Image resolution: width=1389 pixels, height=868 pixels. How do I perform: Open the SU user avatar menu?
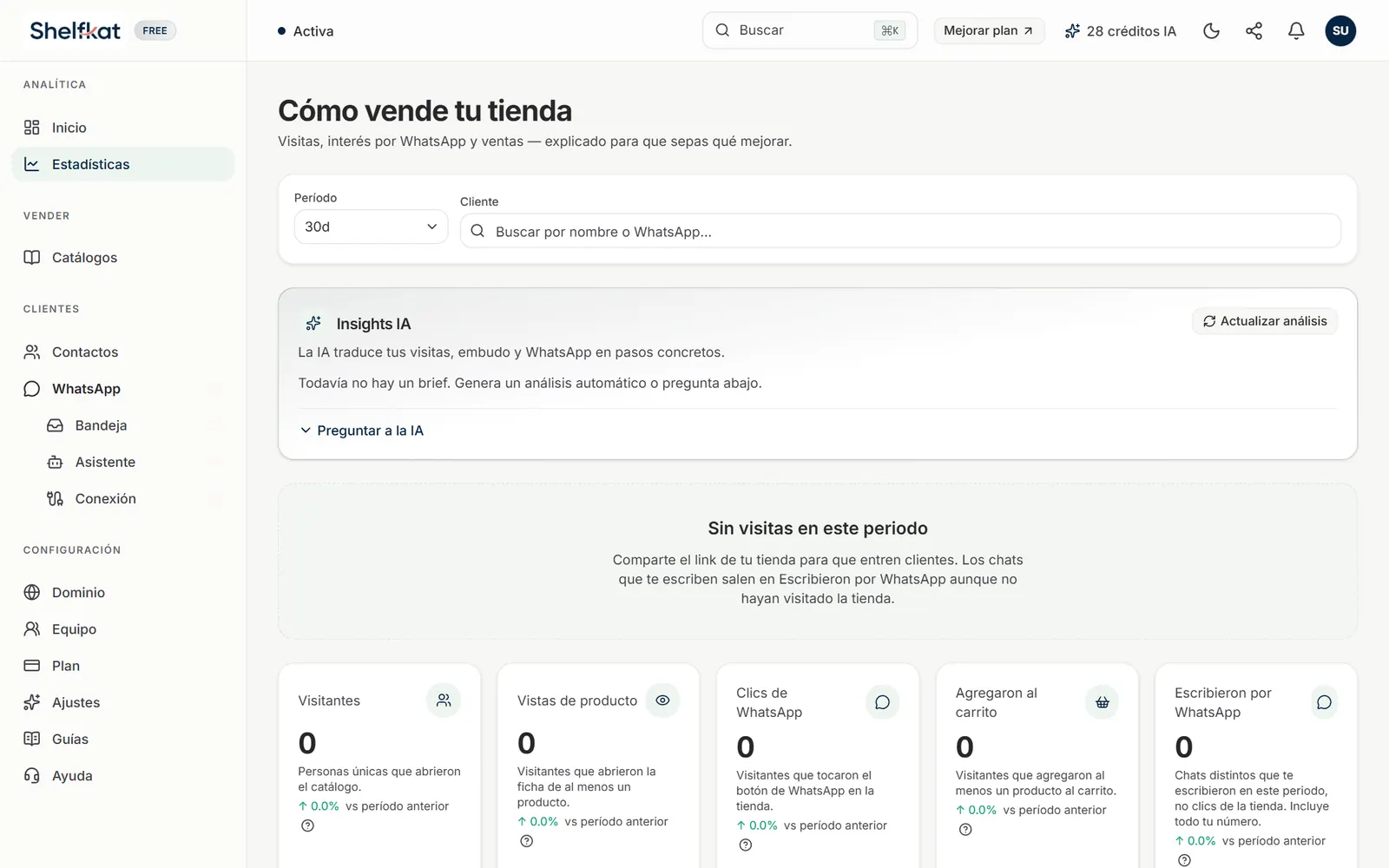point(1340,31)
